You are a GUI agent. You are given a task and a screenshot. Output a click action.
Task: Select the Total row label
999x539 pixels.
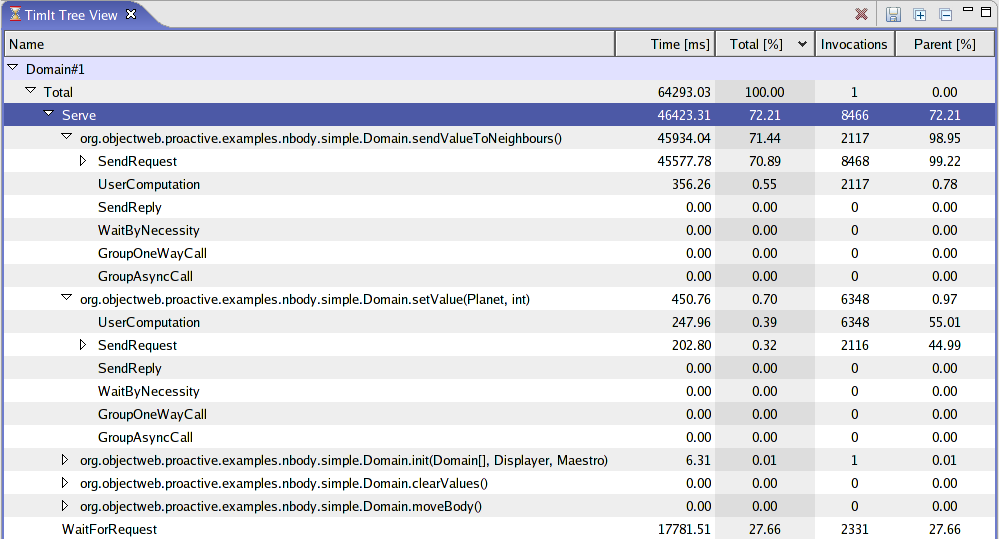[x=58, y=92]
